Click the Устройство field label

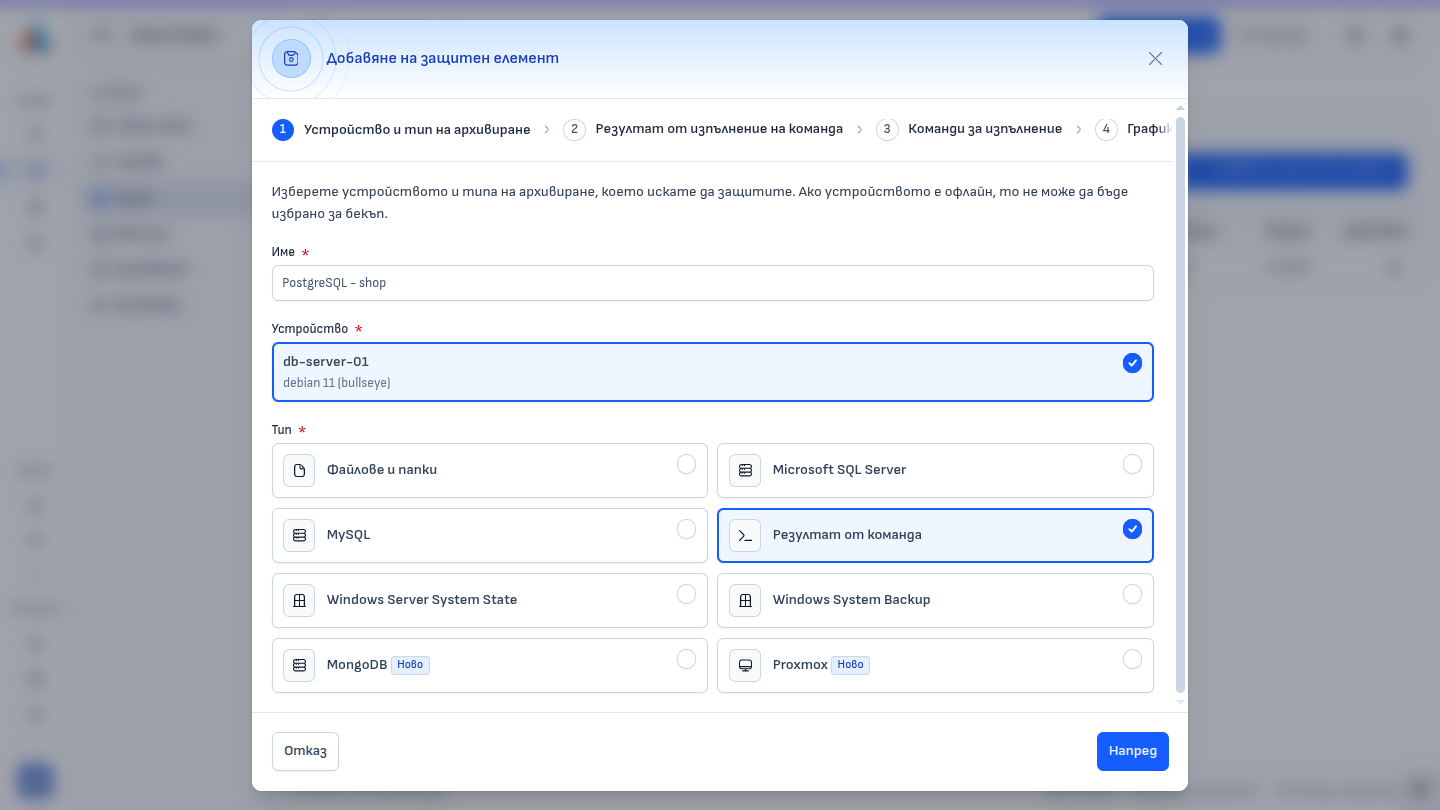click(x=310, y=329)
